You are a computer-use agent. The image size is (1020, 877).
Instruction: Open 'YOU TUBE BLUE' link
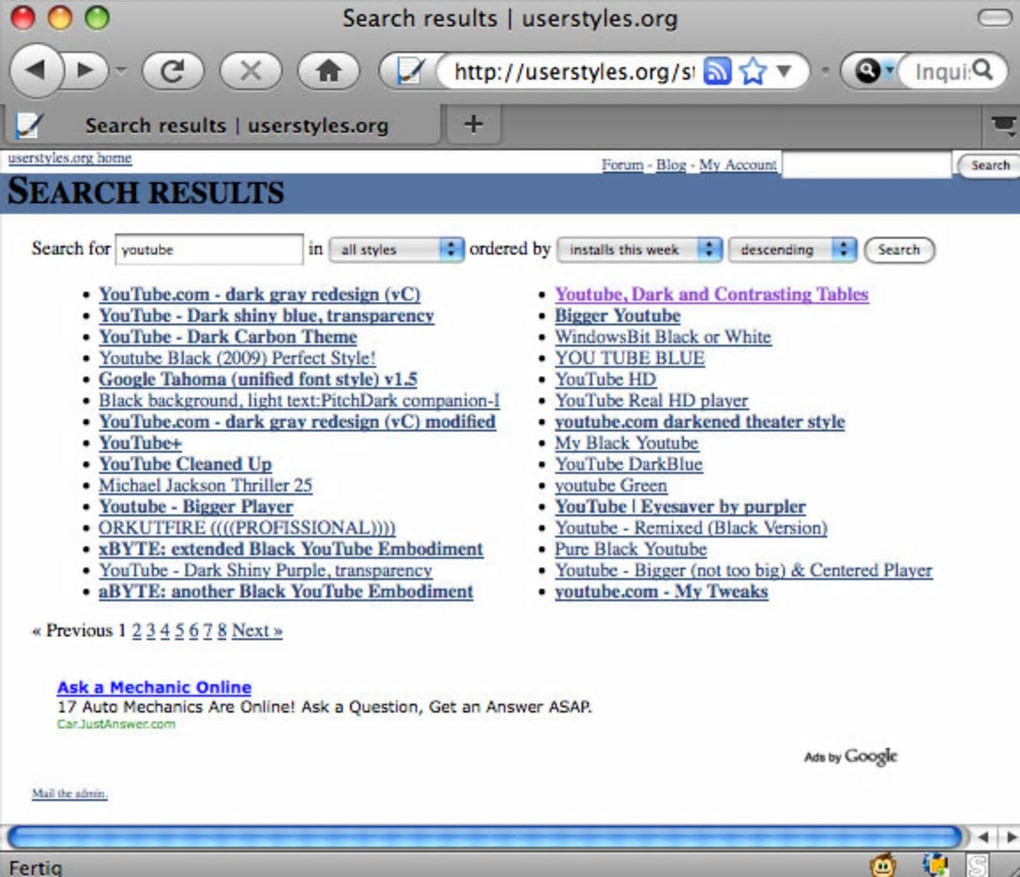coord(630,358)
